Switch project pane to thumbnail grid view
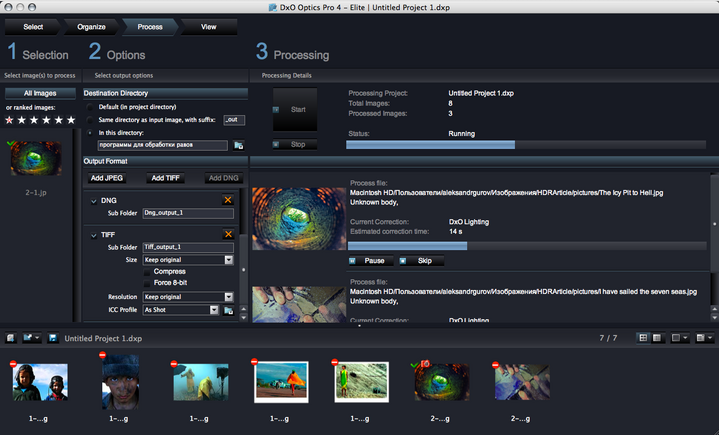719x435 pixels. coord(642,339)
